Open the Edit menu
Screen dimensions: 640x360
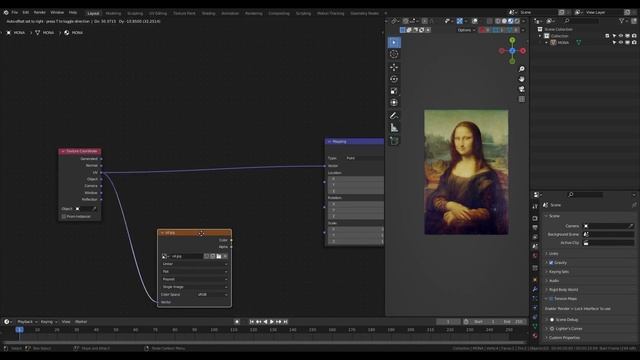tap(26, 13)
